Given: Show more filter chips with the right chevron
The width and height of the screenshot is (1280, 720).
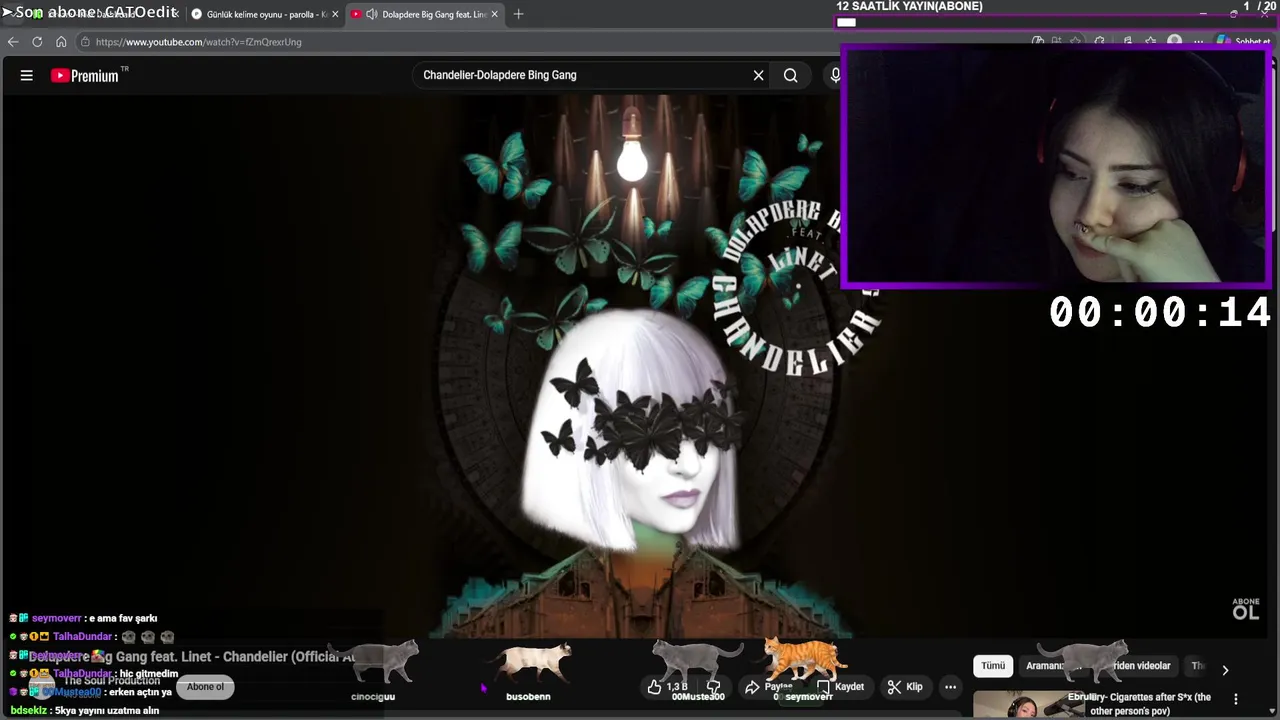Looking at the screenshot, I should (x=1225, y=670).
